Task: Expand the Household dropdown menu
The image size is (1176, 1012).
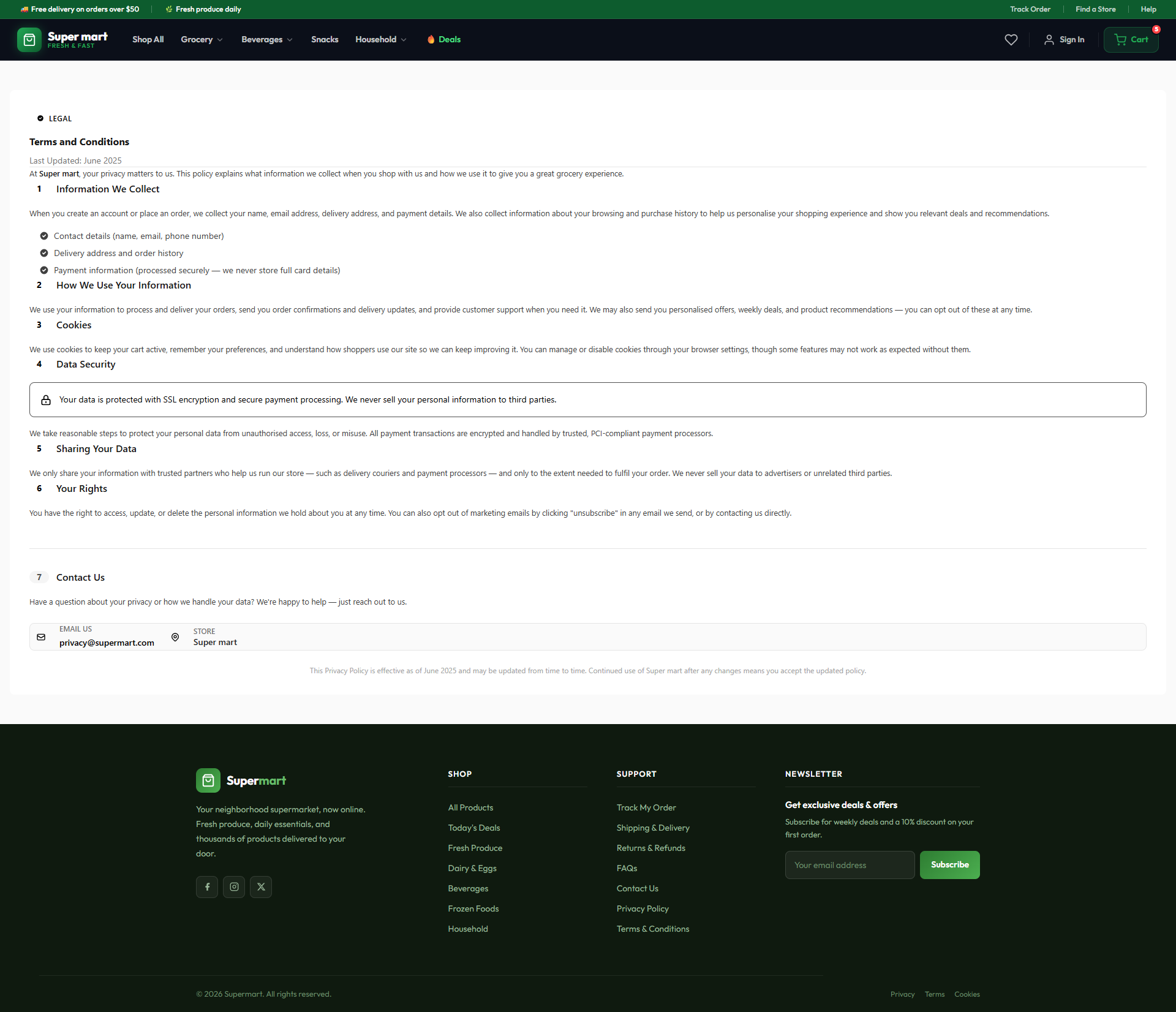Action: click(381, 40)
